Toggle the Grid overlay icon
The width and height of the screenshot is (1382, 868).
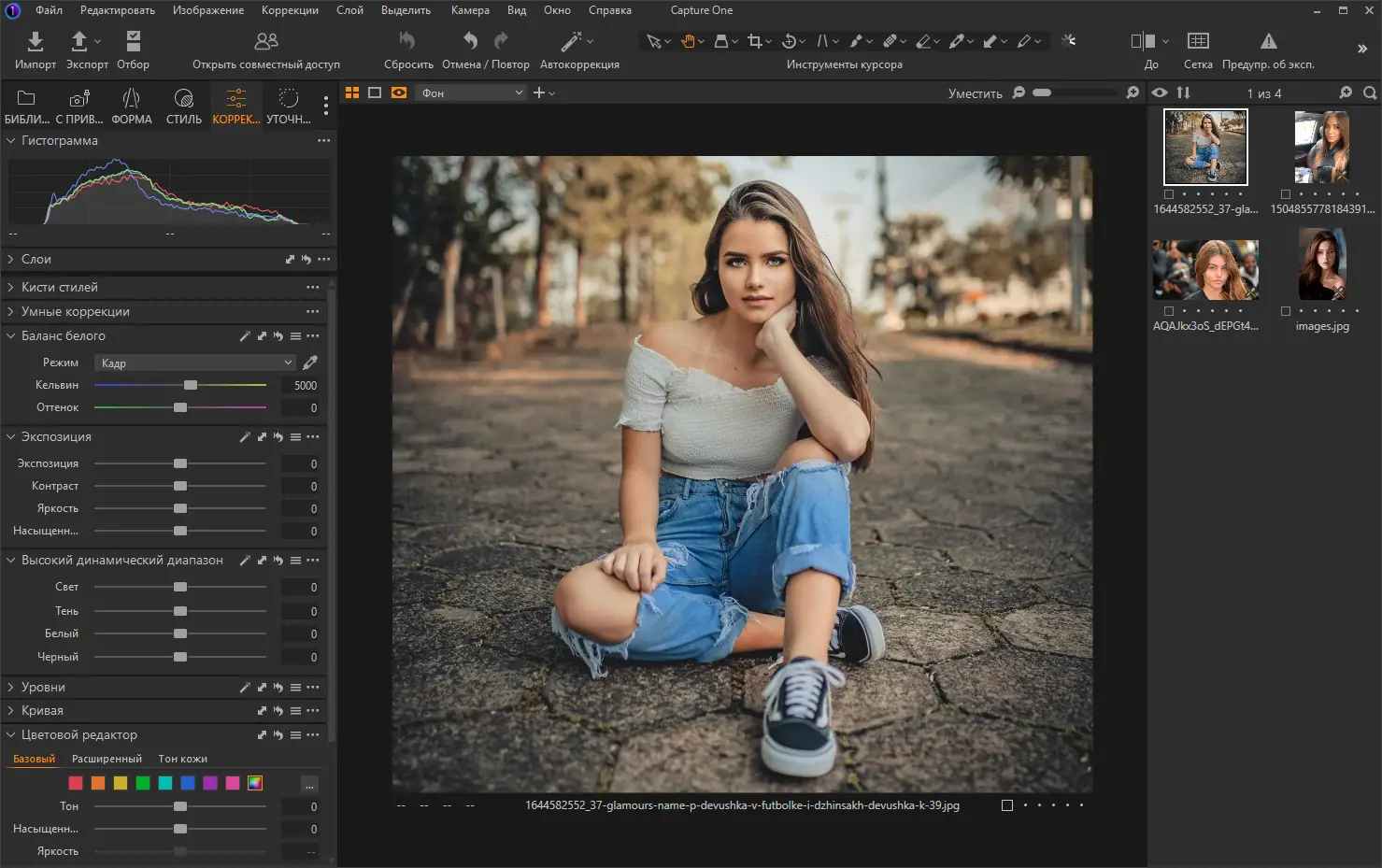pos(1197,41)
